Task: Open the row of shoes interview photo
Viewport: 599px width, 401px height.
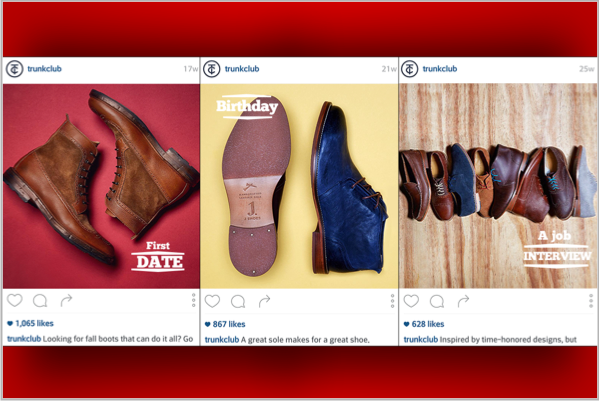Action: click(498, 186)
